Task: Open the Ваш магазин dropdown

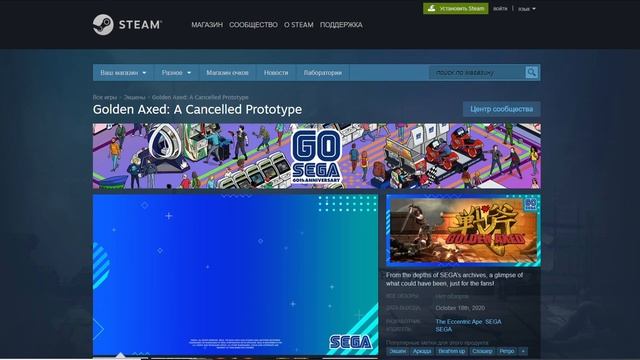Action: pyautogui.click(x=123, y=73)
